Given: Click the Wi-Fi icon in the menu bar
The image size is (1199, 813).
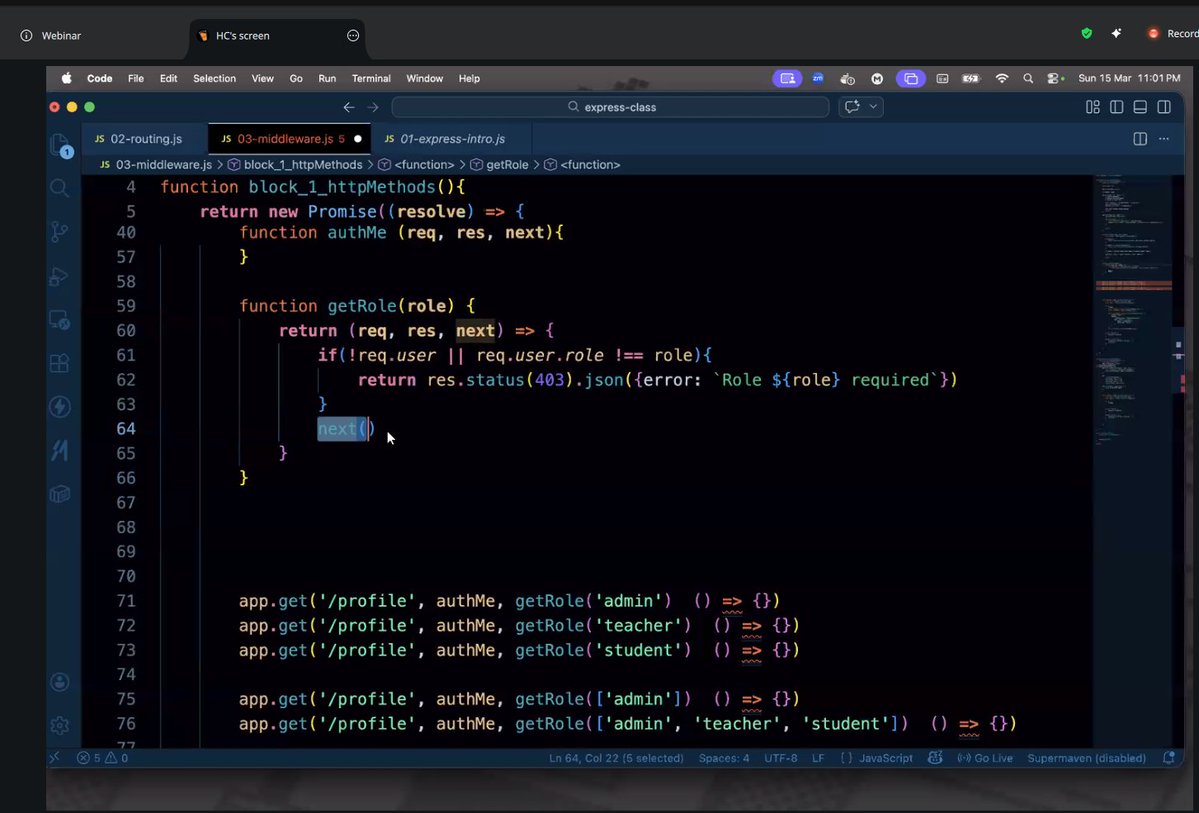Looking at the screenshot, I should (1002, 78).
